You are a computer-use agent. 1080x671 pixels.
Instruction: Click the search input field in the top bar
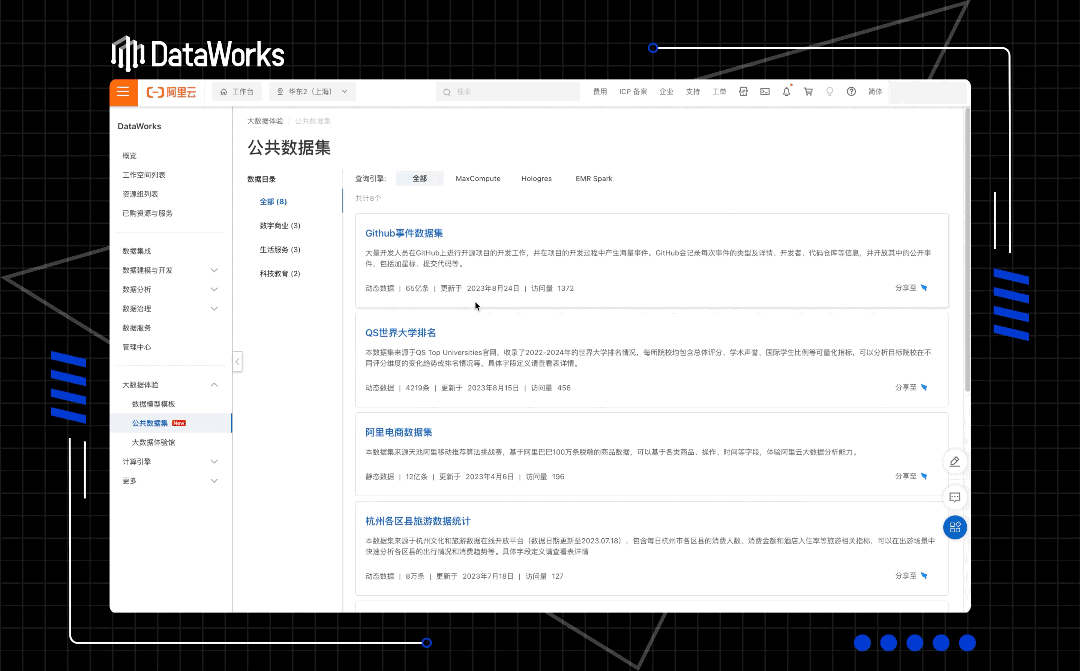505,91
